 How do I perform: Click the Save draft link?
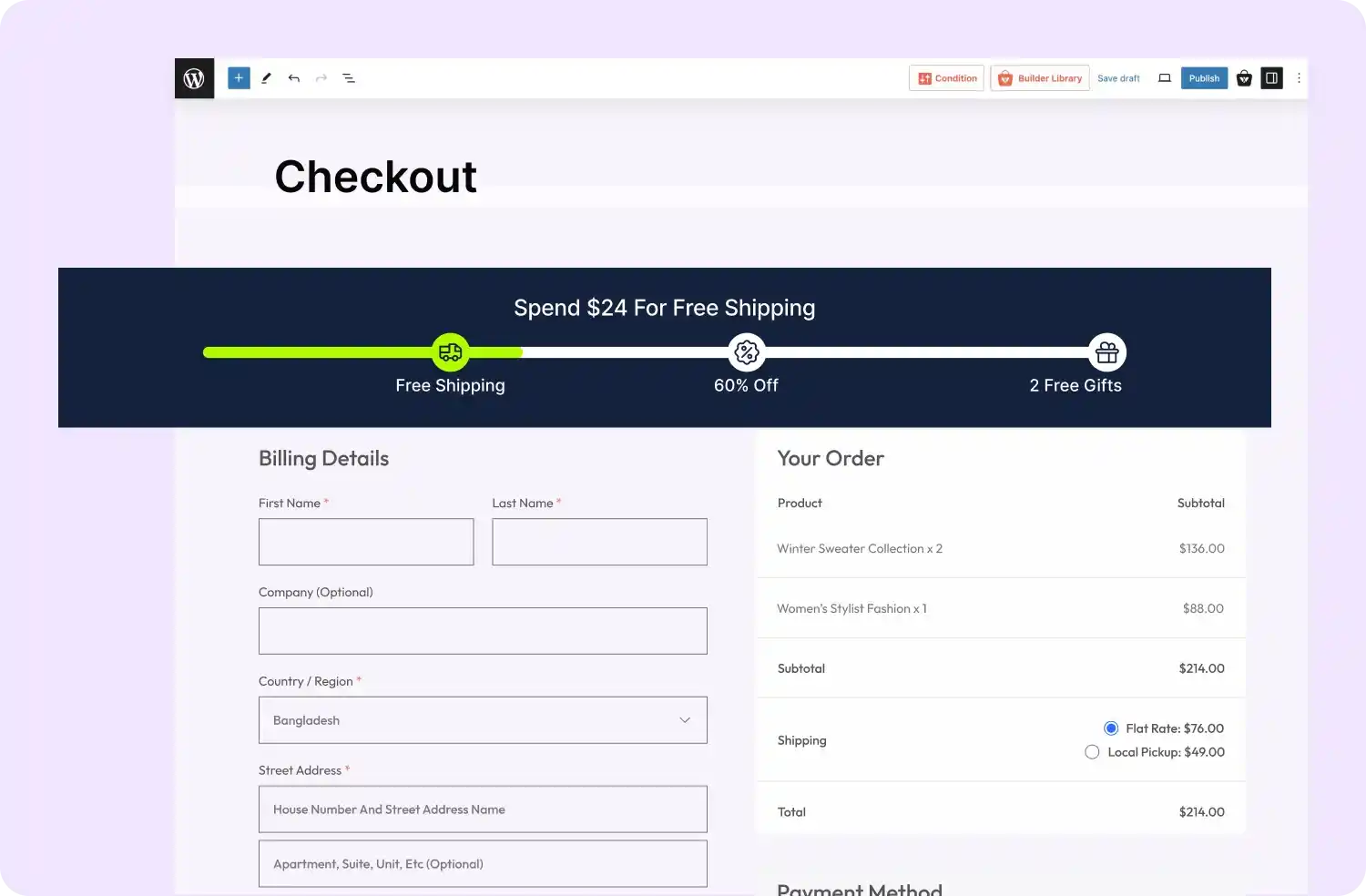tap(1118, 78)
